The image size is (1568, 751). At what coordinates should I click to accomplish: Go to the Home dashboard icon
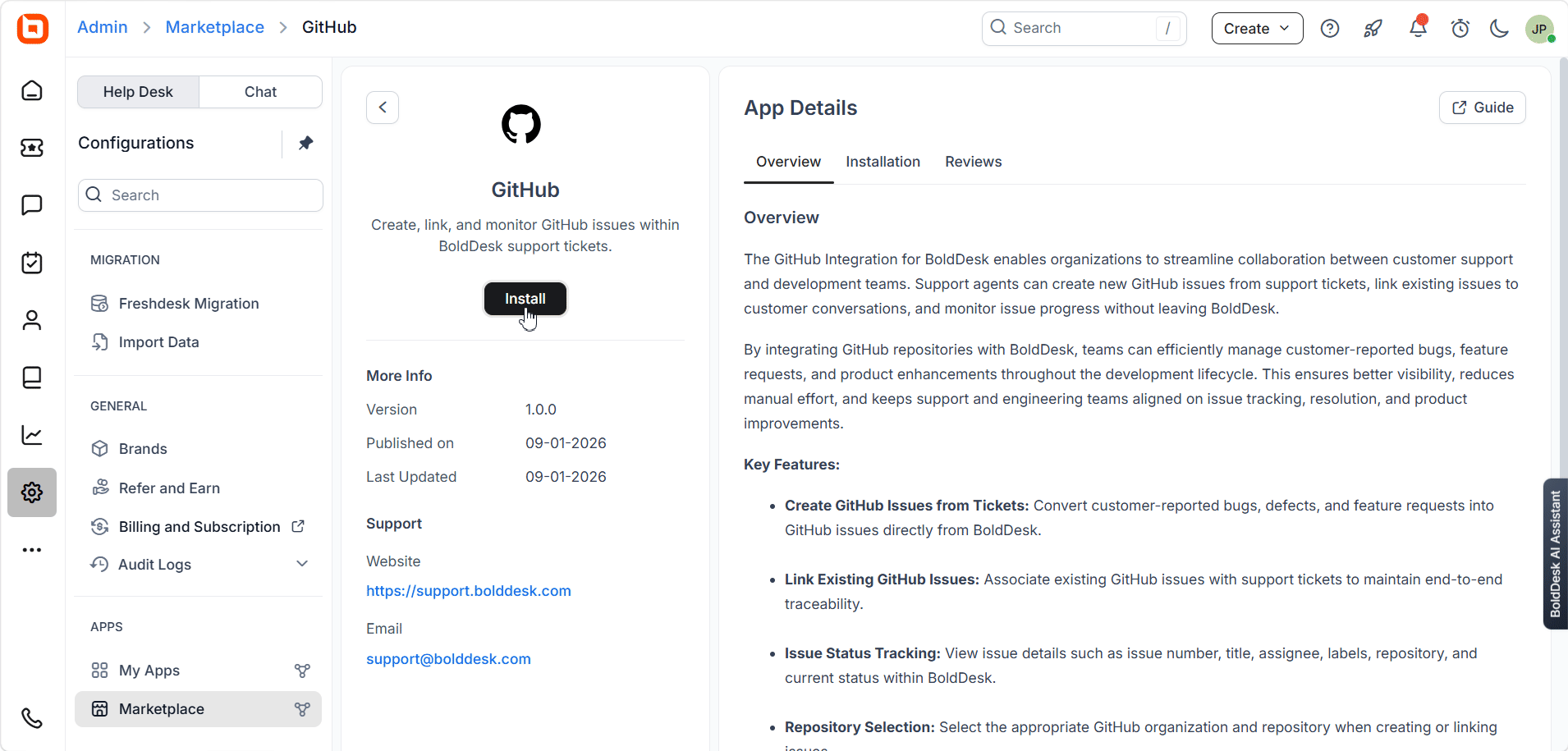point(32,90)
